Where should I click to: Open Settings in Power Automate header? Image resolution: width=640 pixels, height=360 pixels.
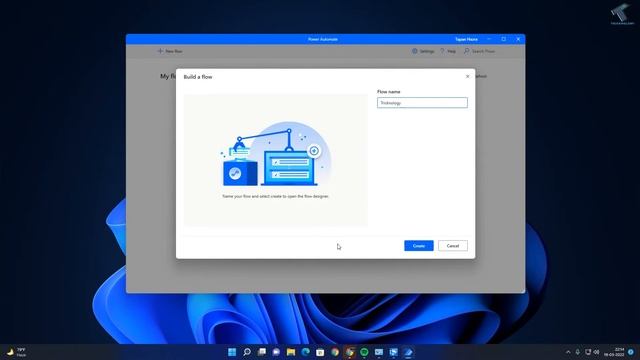(423, 51)
